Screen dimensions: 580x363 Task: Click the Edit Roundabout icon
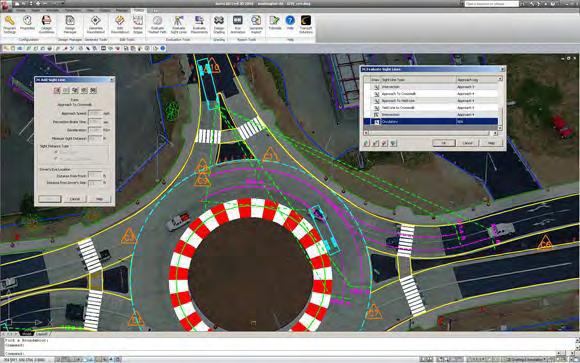click(119, 25)
